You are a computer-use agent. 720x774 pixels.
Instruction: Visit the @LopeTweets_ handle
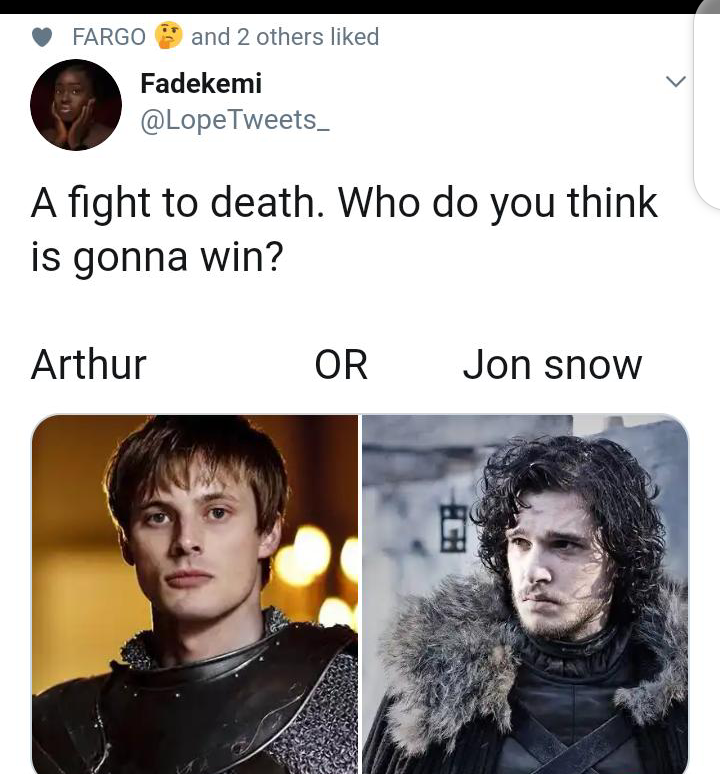pyautogui.click(x=235, y=120)
